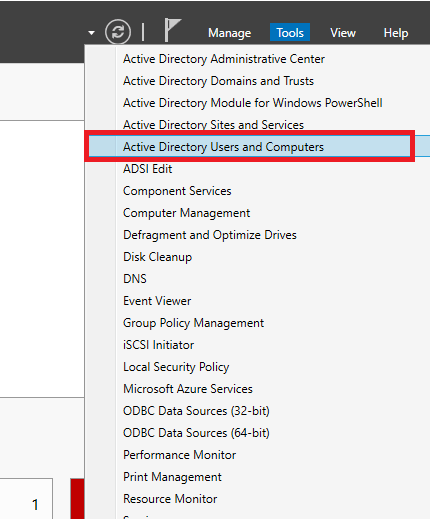Open Group Policy Management
Screen dimensions: 430x519
point(193,323)
